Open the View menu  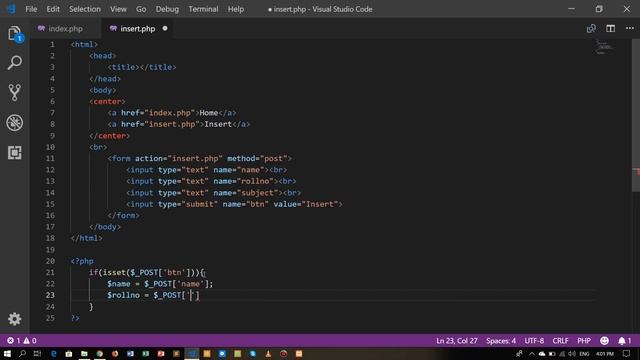tap(118, 9)
